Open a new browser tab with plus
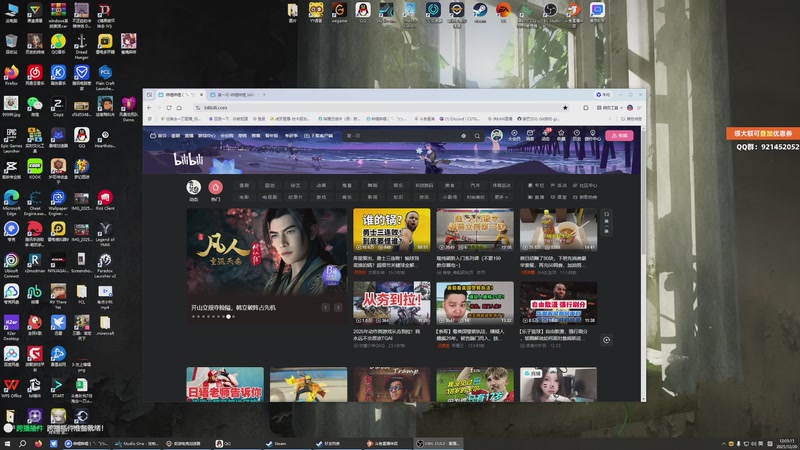 [264, 94]
